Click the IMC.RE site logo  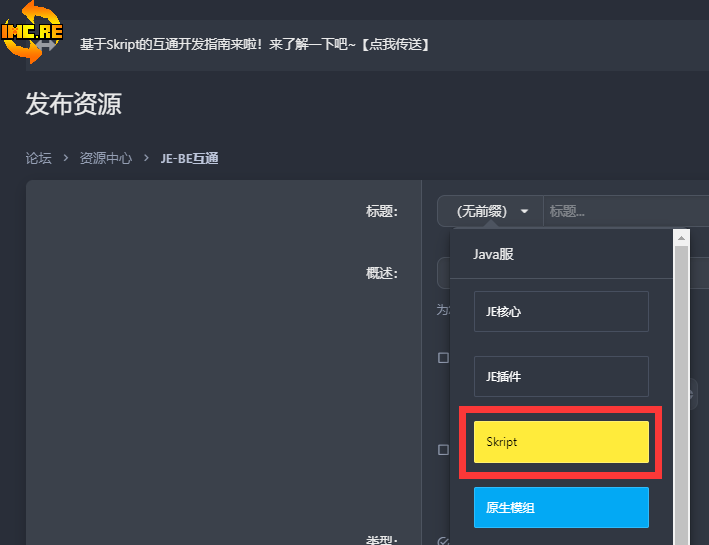click(x=32, y=32)
